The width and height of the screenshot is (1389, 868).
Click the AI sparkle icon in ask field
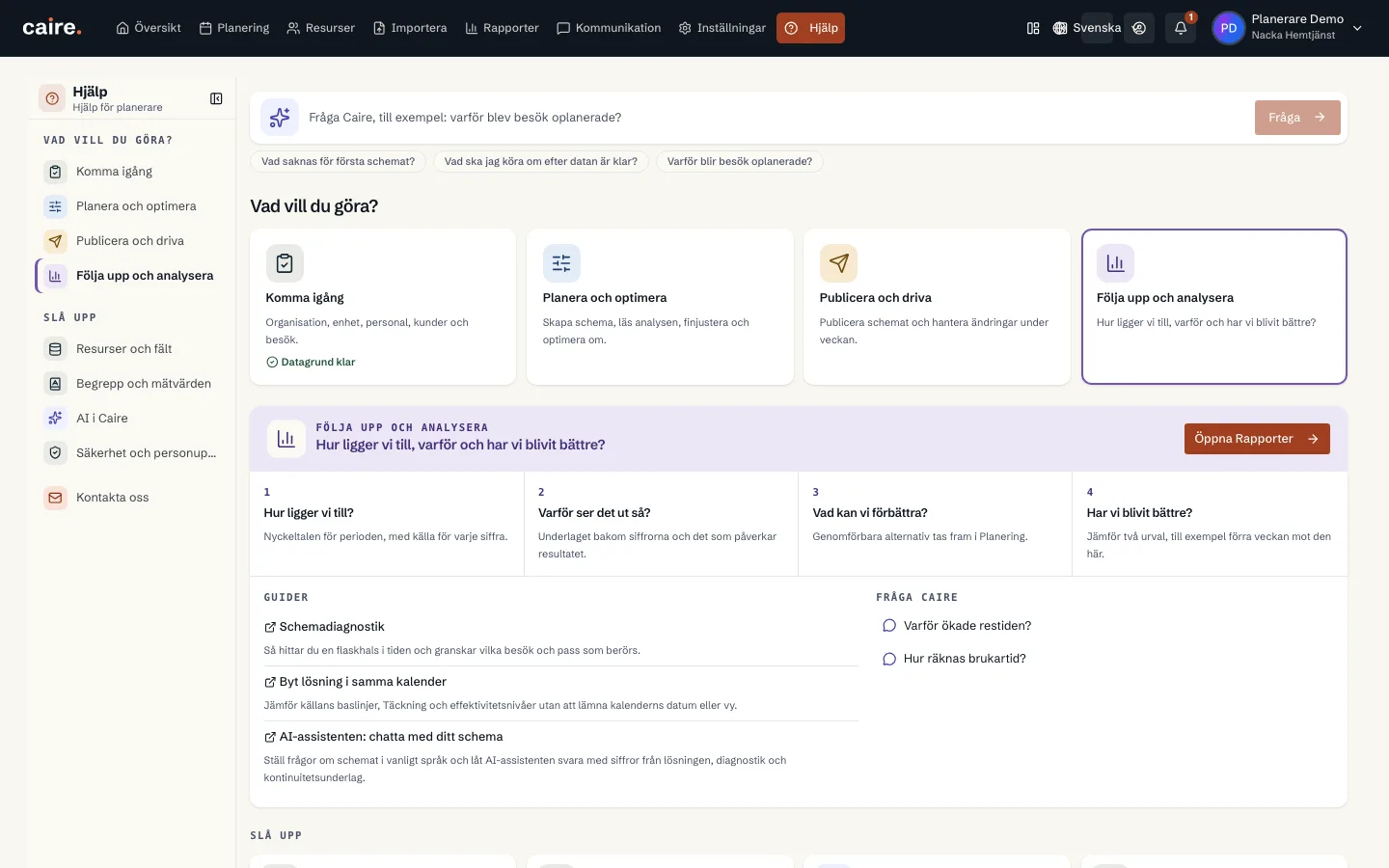tap(280, 118)
